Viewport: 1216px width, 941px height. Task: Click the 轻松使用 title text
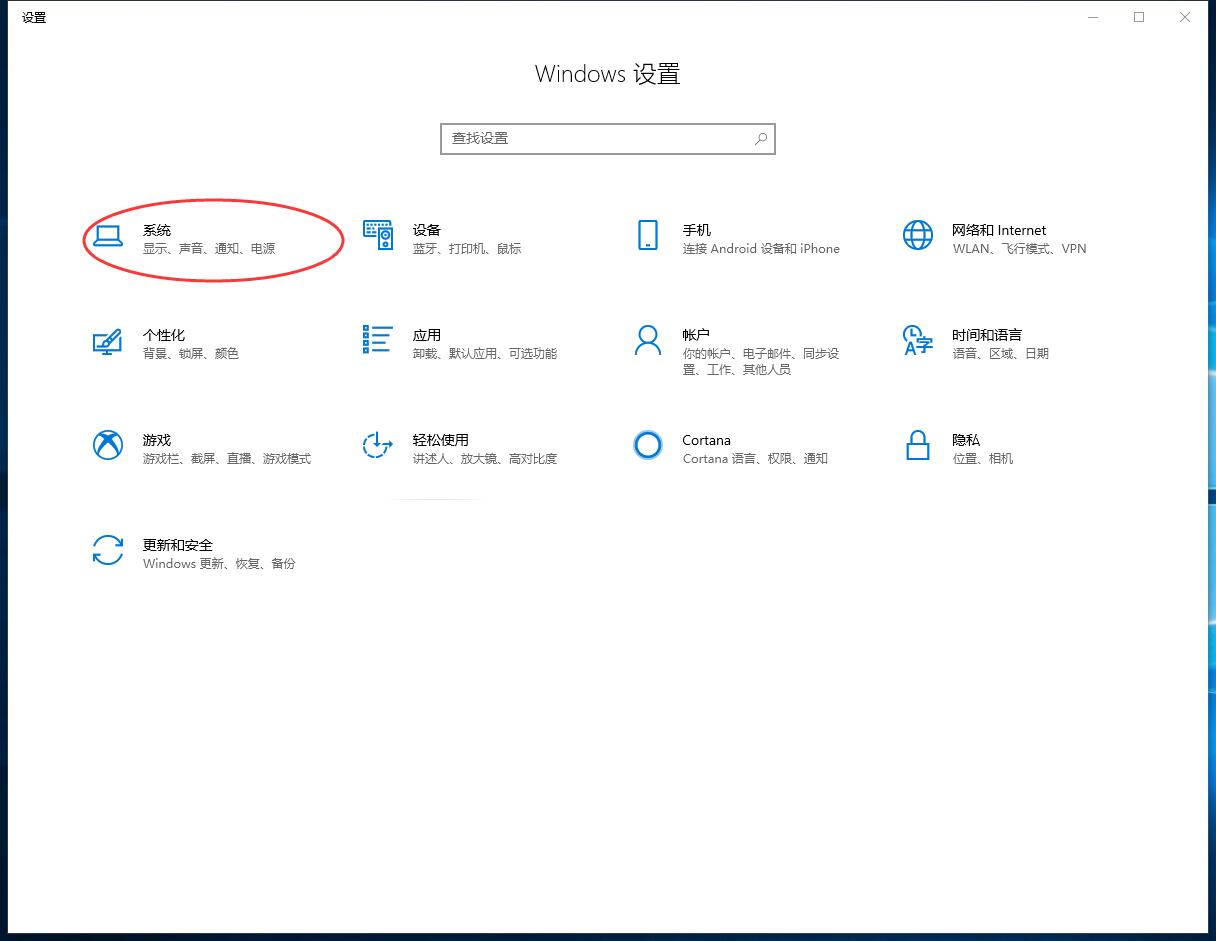pos(441,440)
